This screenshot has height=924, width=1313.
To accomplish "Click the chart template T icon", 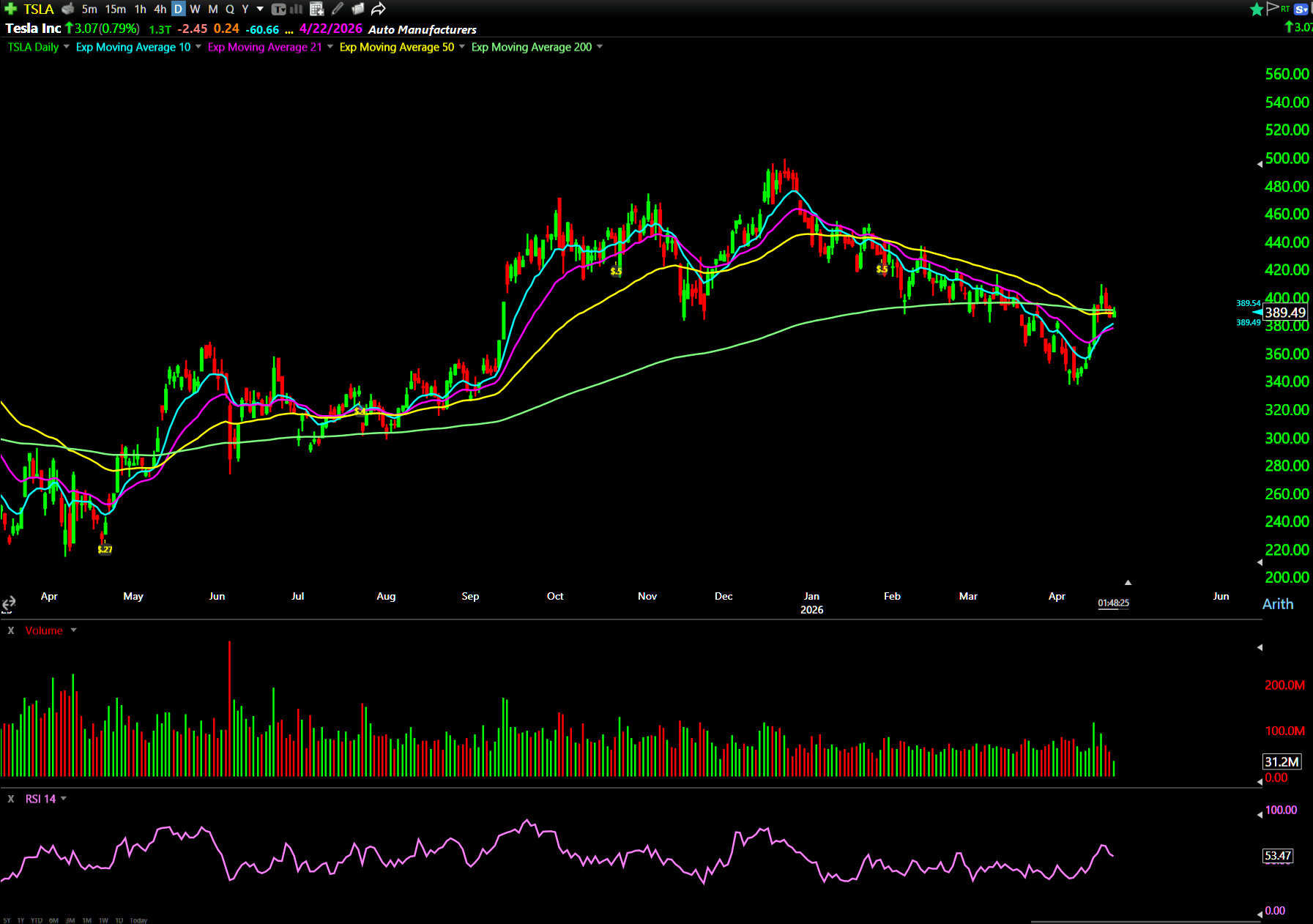I will [x=278, y=9].
